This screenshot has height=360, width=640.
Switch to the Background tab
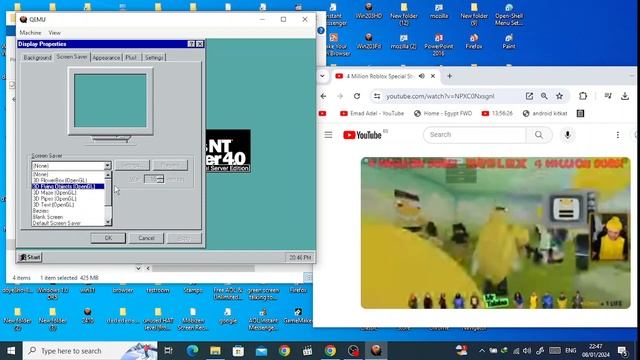click(x=38, y=58)
